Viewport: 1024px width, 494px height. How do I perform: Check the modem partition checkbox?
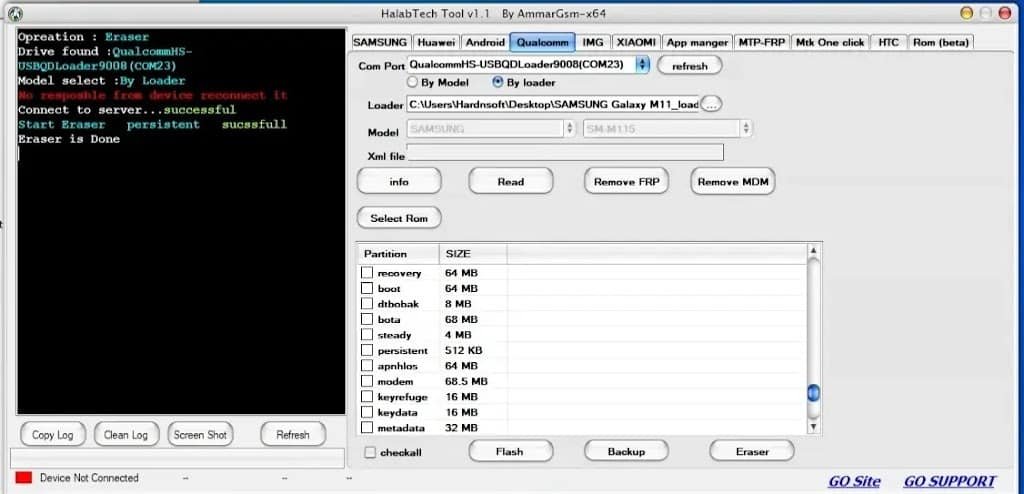(x=367, y=381)
